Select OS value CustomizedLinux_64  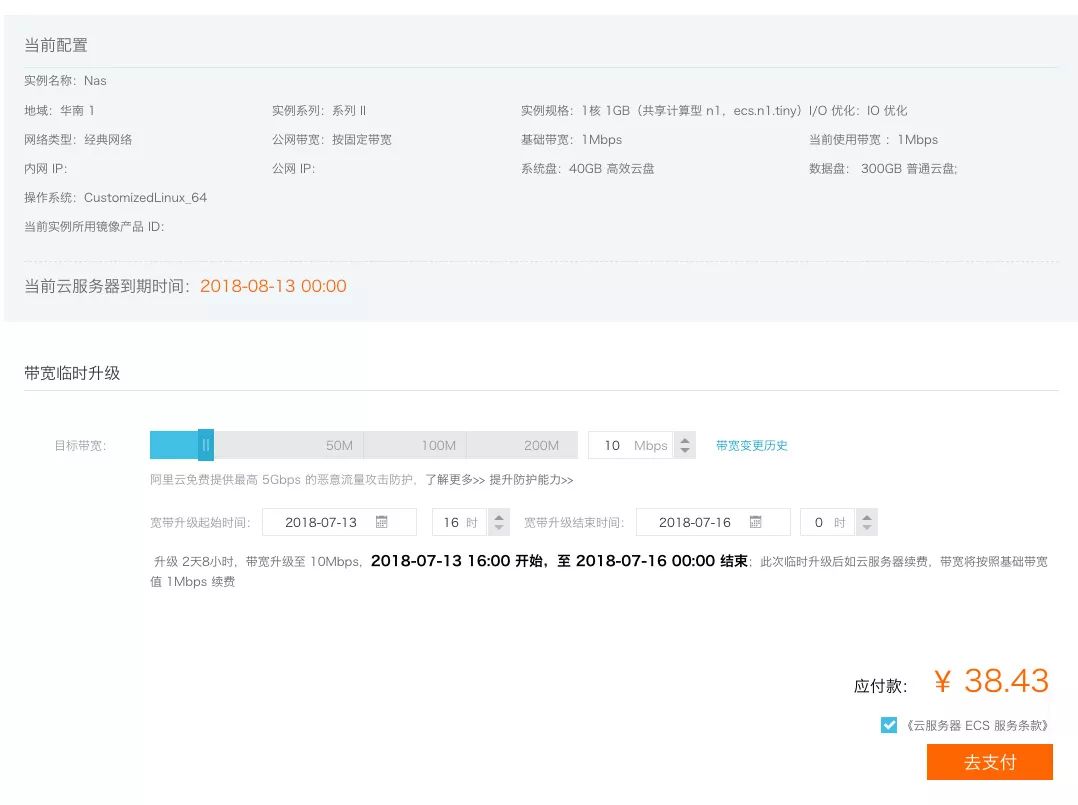click(x=145, y=197)
